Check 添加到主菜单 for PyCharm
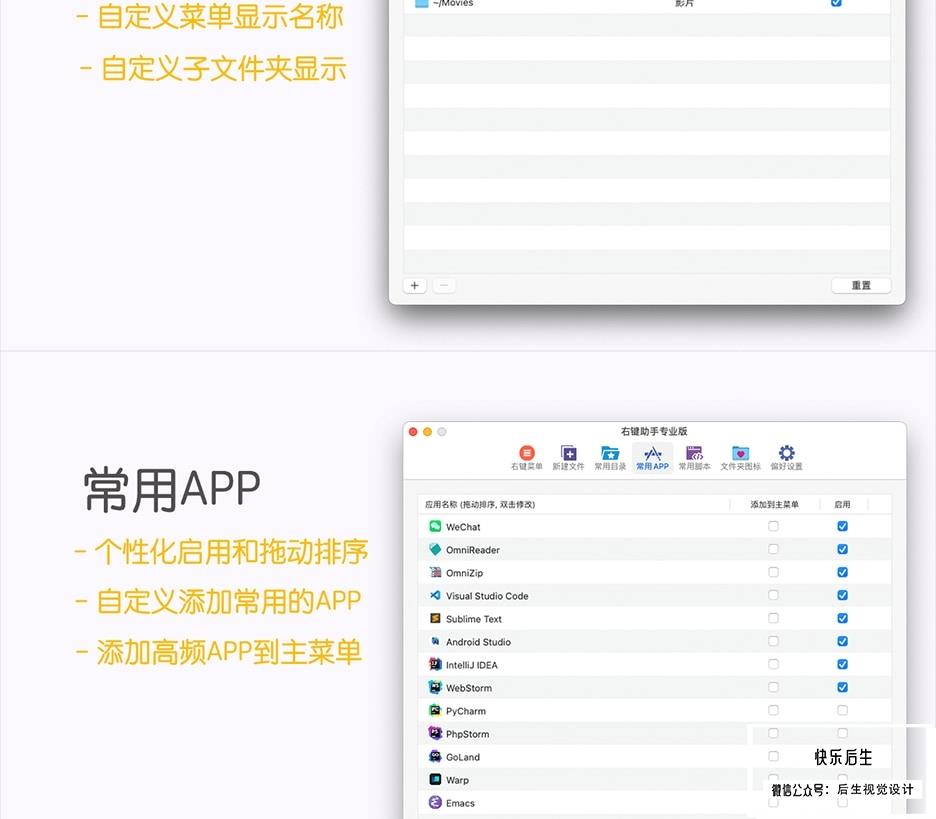 [x=773, y=710]
